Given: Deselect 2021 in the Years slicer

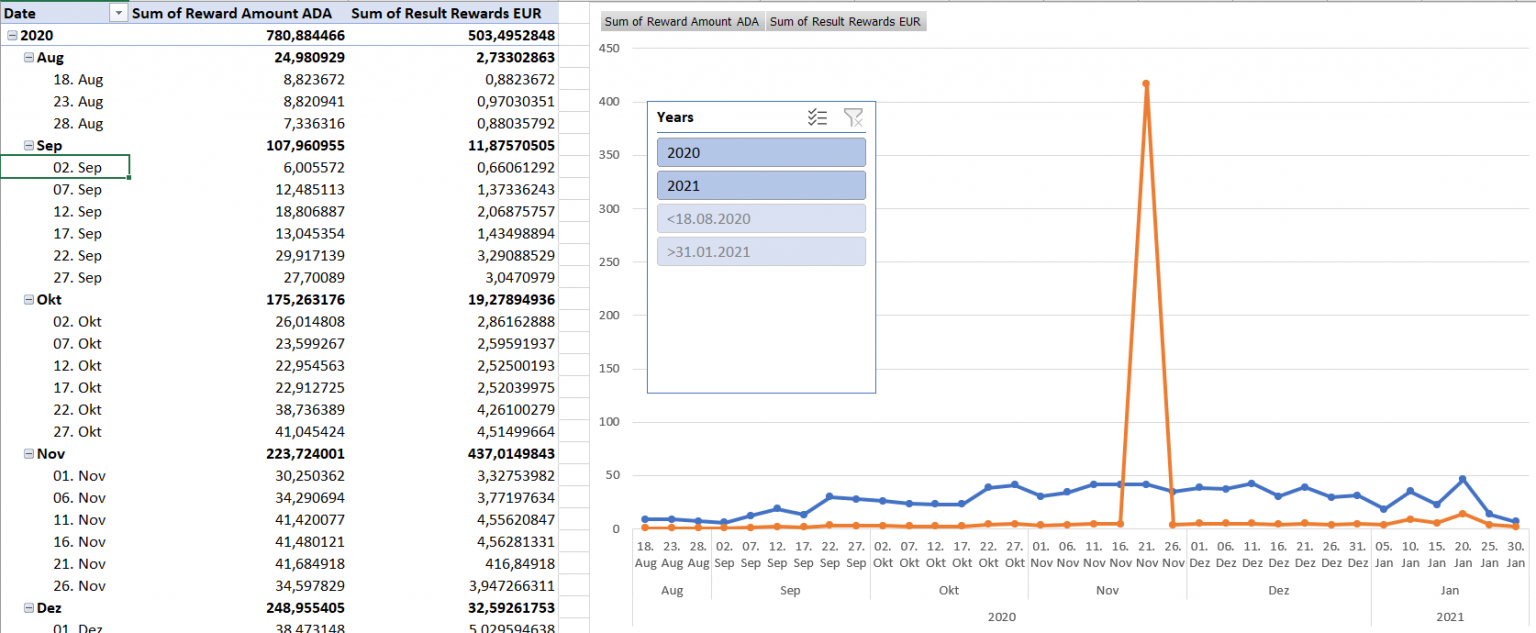Looking at the screenshot, I should 761,184.
